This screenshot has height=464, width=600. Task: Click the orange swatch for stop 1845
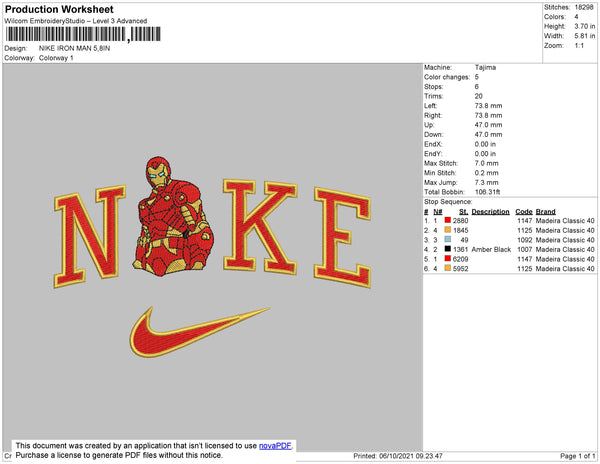pyautogui.click(x=447, y=230)
